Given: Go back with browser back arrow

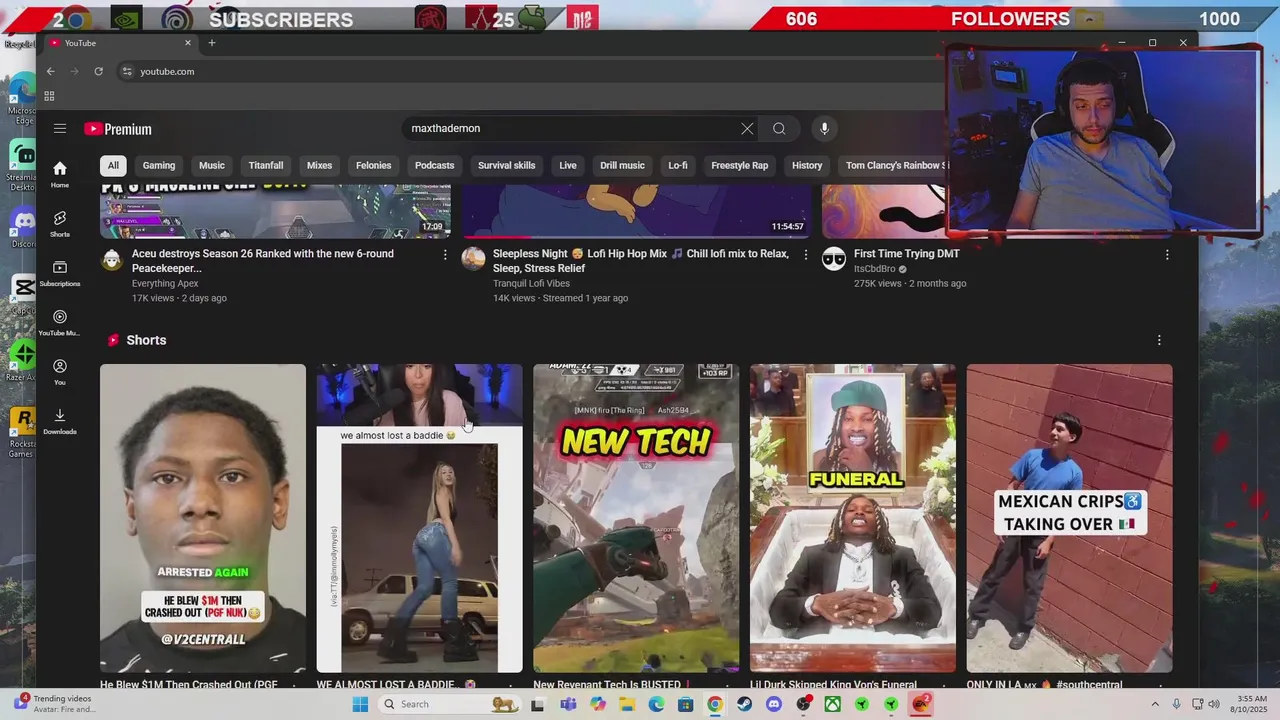Looking at the screenshot, I should 50,71.
